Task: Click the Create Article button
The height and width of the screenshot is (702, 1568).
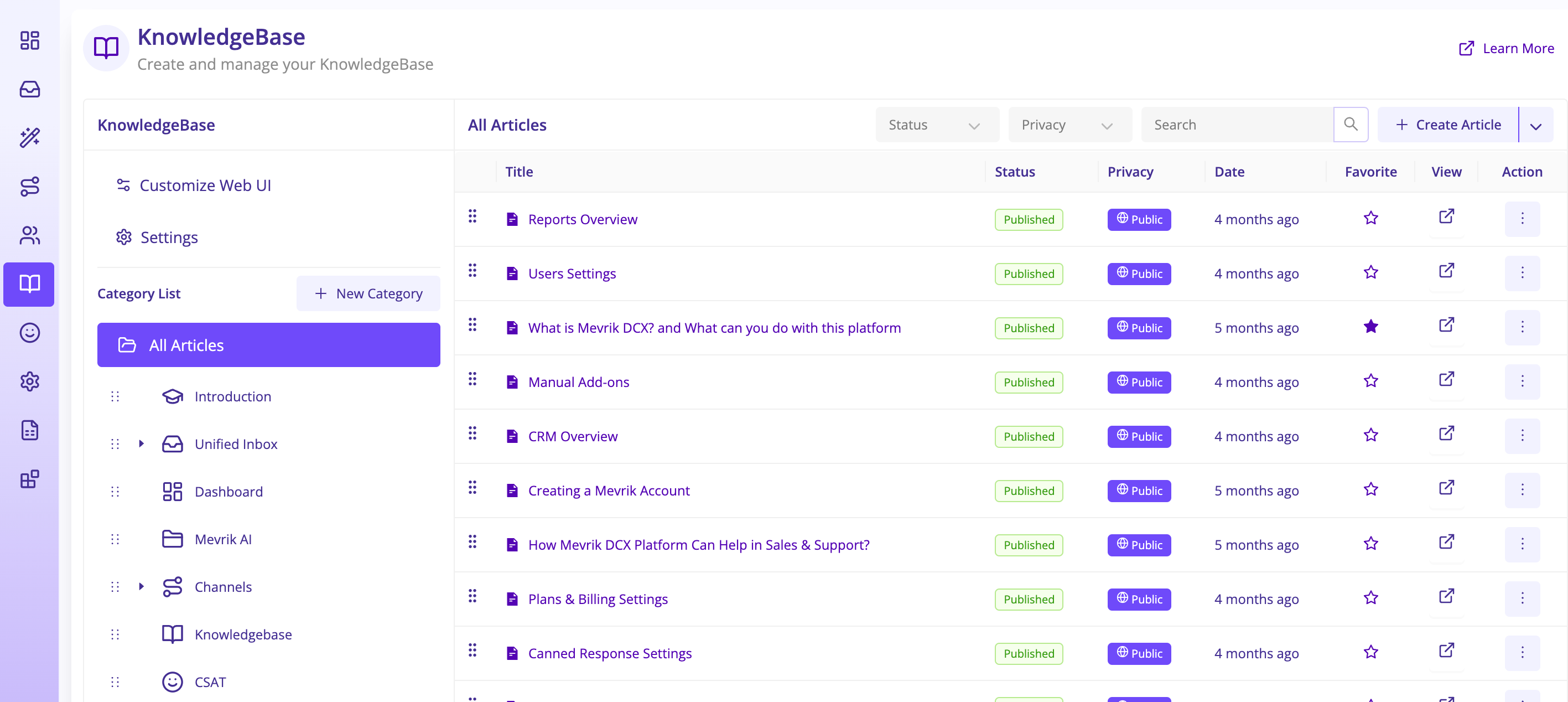Action: tap(1448, 124)
